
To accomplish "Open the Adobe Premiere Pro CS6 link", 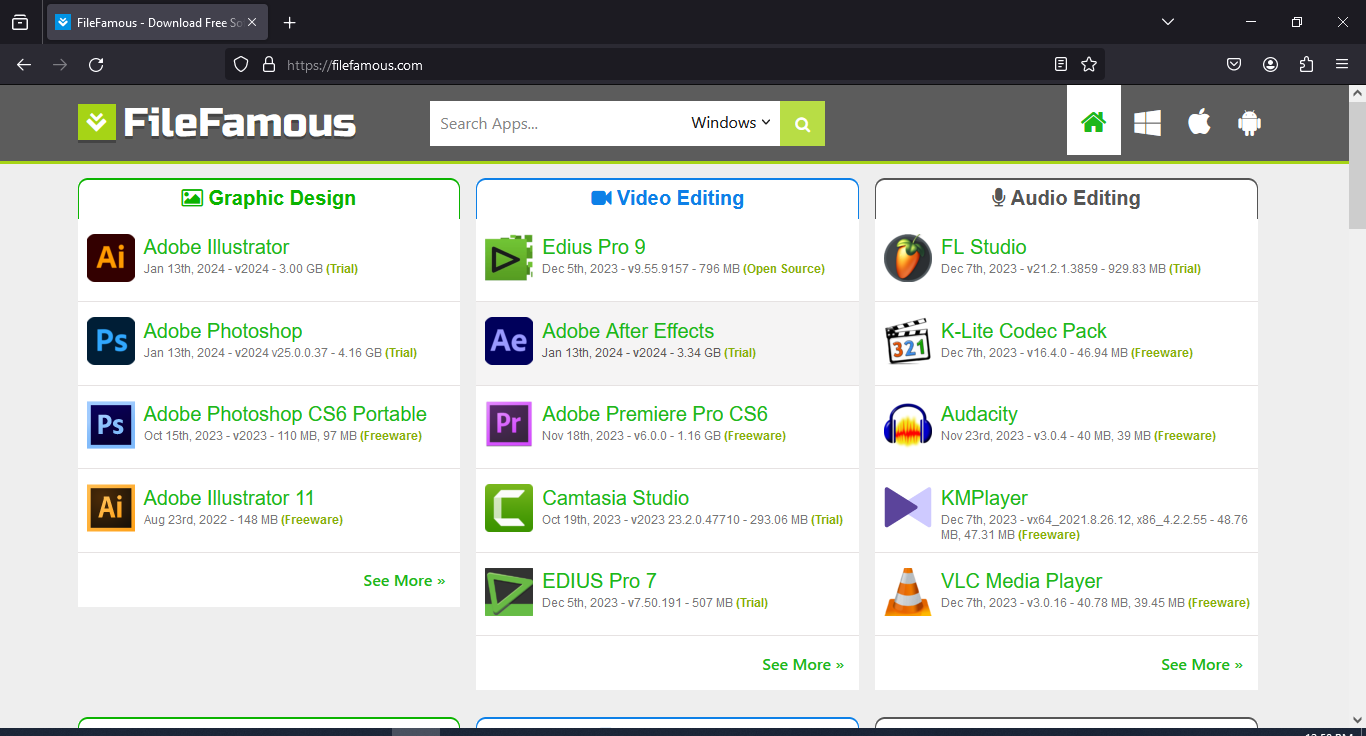I will [x=655, y=414].
